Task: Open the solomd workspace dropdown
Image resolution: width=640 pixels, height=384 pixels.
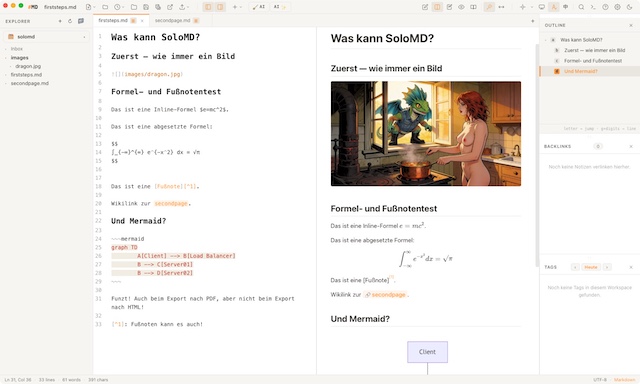Action: tap(47, 37)
